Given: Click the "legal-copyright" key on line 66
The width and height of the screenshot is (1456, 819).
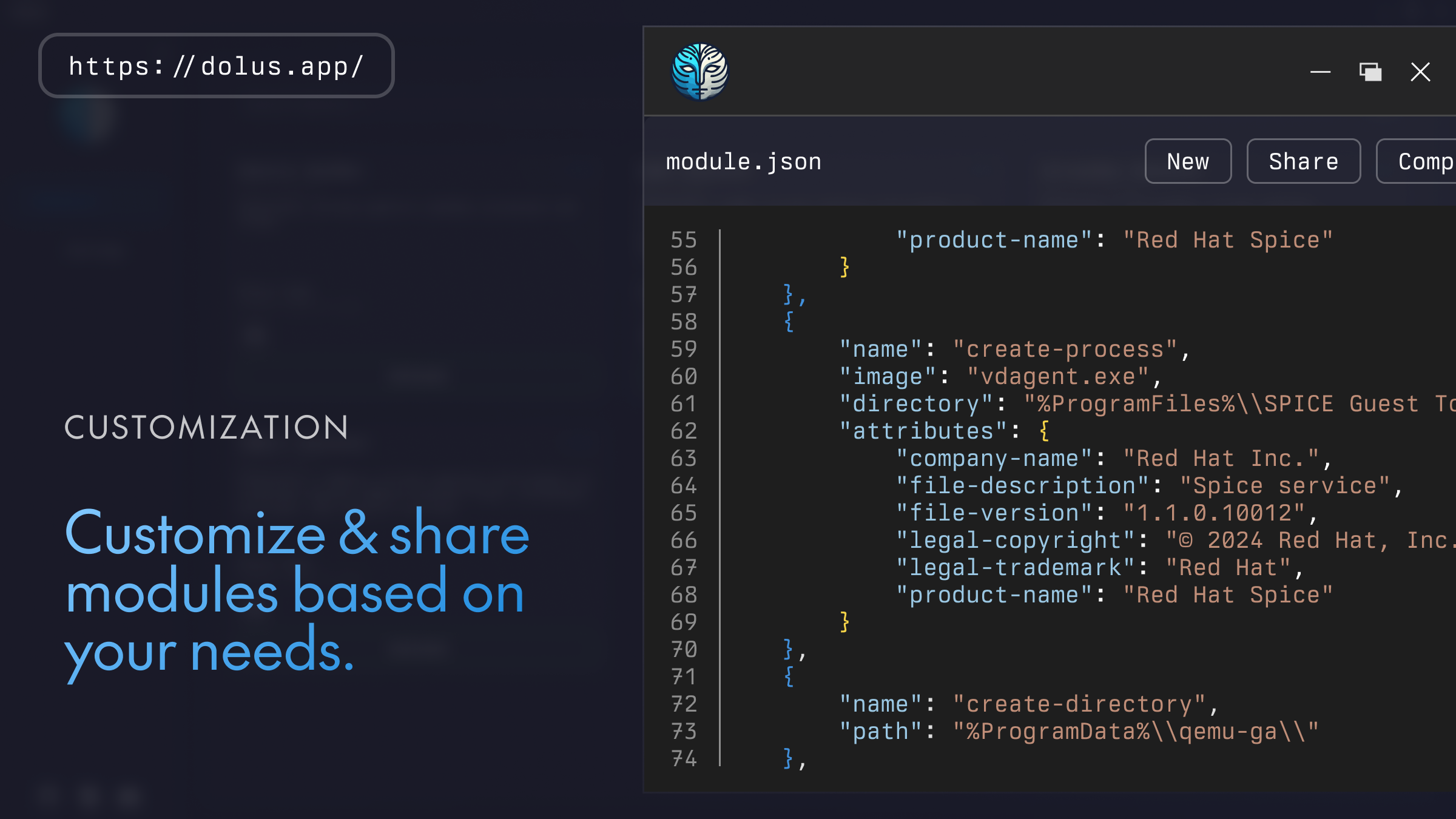Looking at the screenshot, I should coord(1015,540).
